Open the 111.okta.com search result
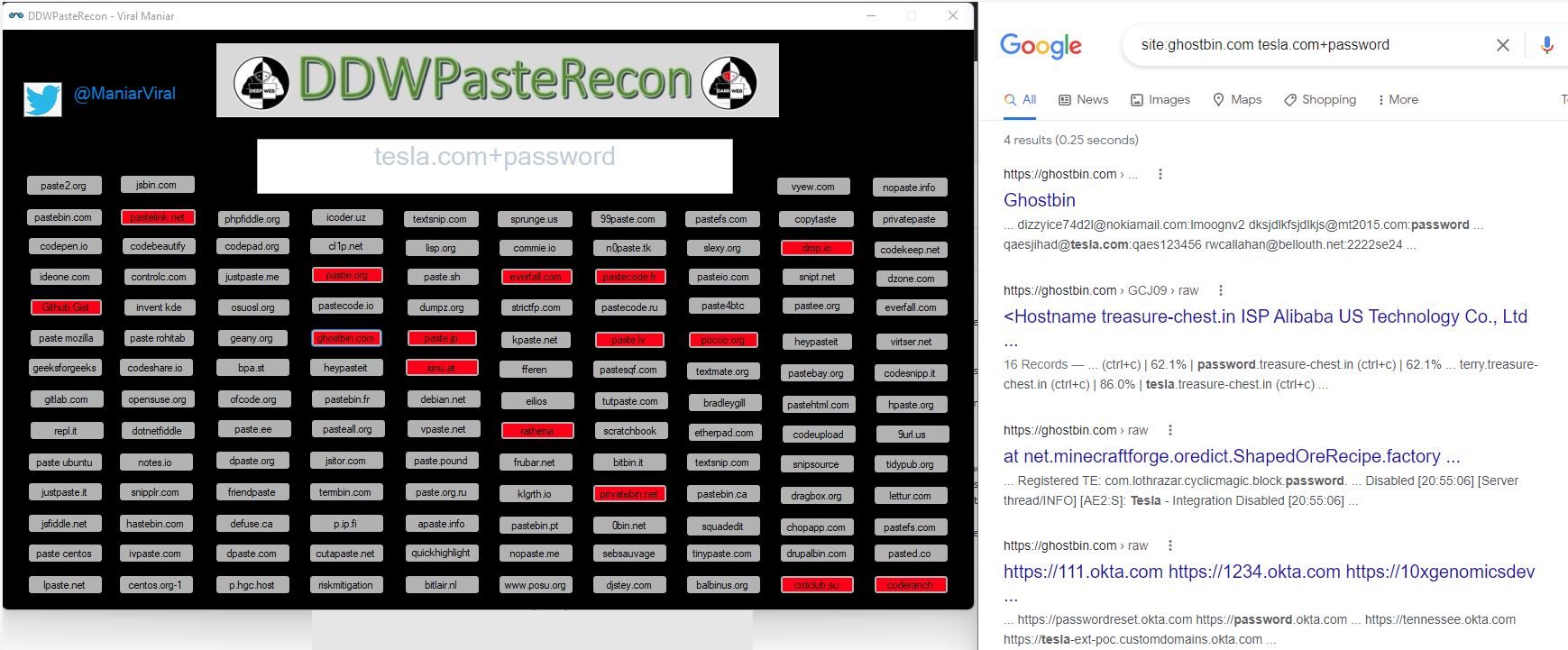Image resolution: width=1568 pixels, height=650 pixels. click(x=1270, y=572)
